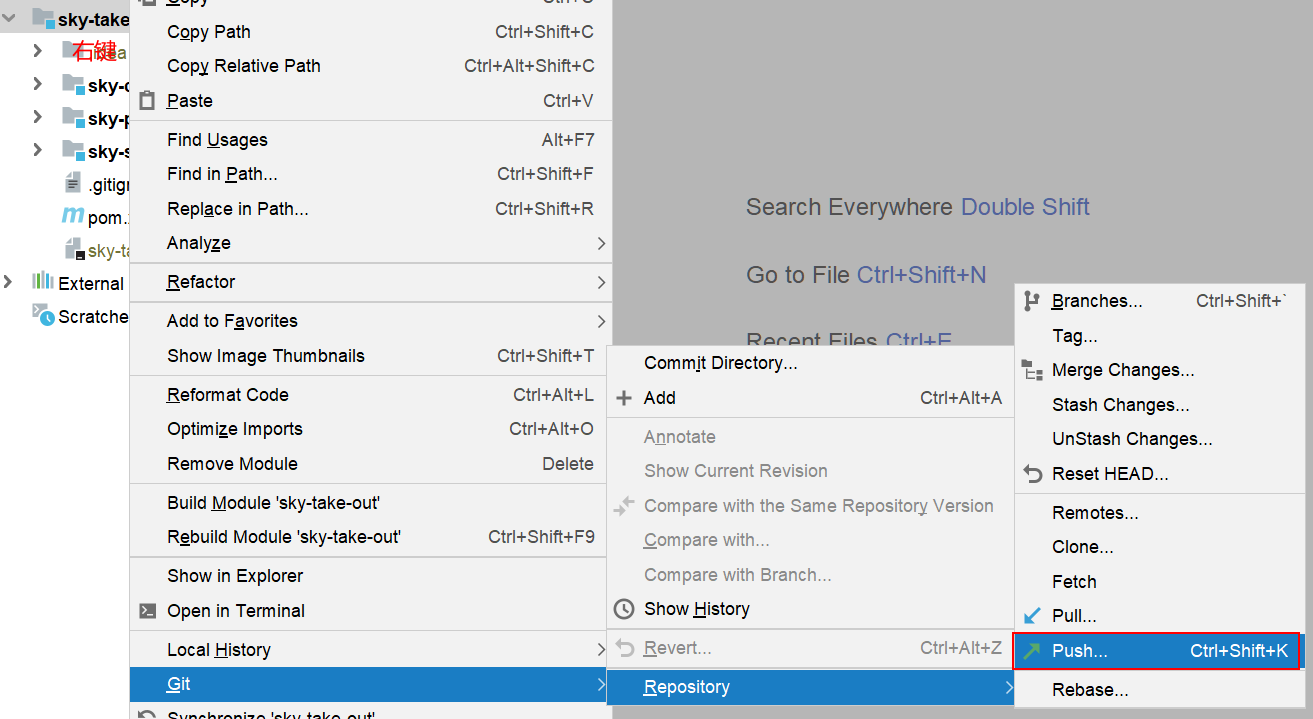This screenshot has height=719, width=1313.
Task: Click the clock icon beside Show History
Action: 624,609
